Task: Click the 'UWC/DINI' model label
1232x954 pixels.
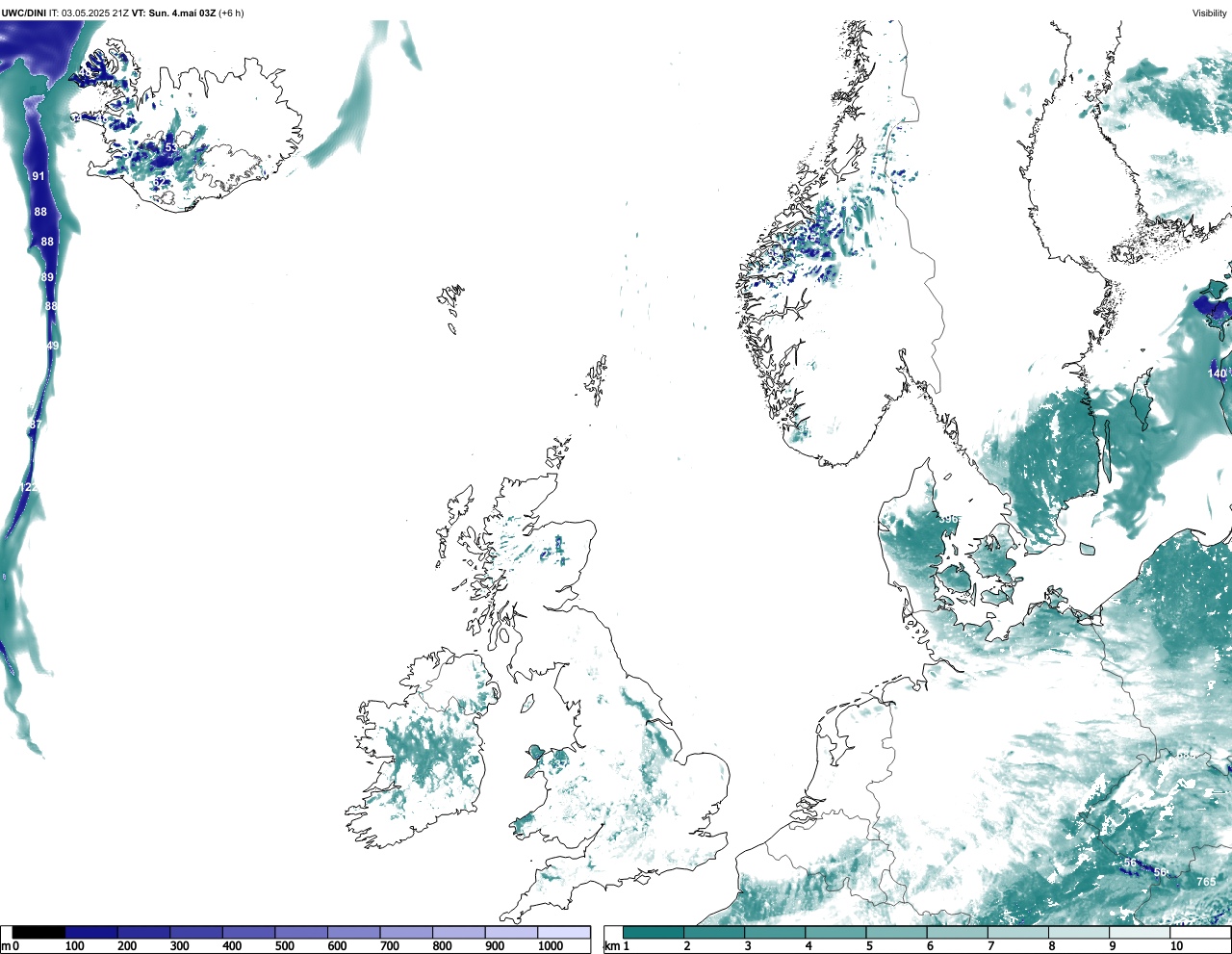Action: (x=24, y=13)
